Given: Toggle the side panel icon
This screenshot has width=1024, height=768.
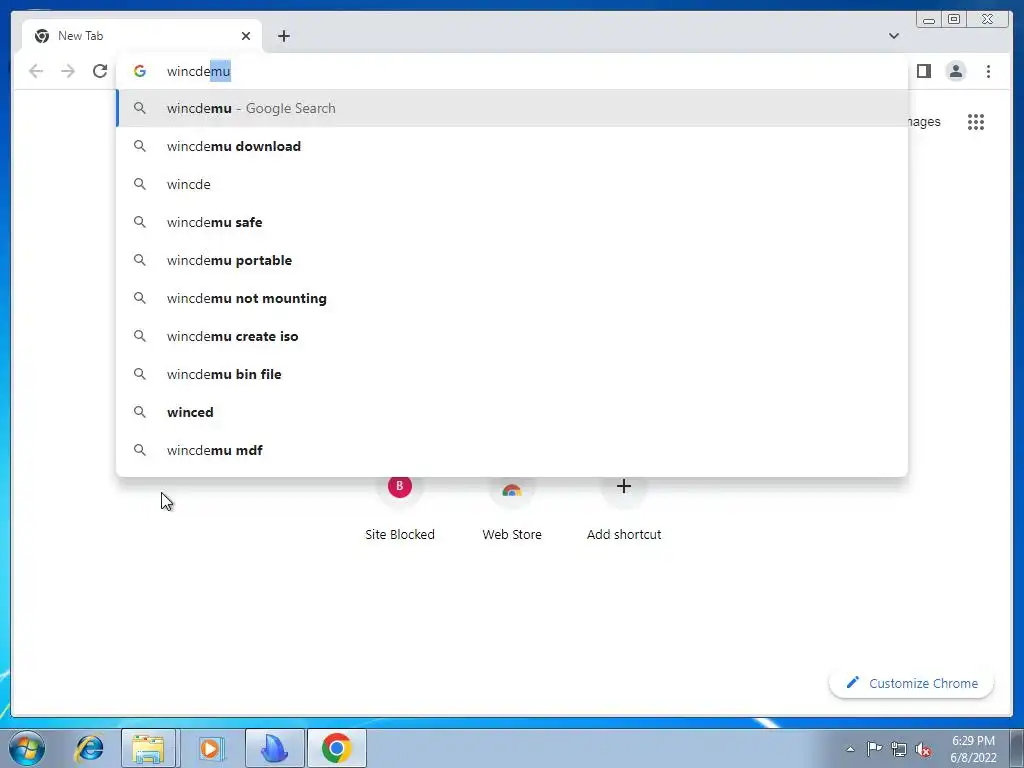Looking at the screenshot, I should tap(923, 71).
